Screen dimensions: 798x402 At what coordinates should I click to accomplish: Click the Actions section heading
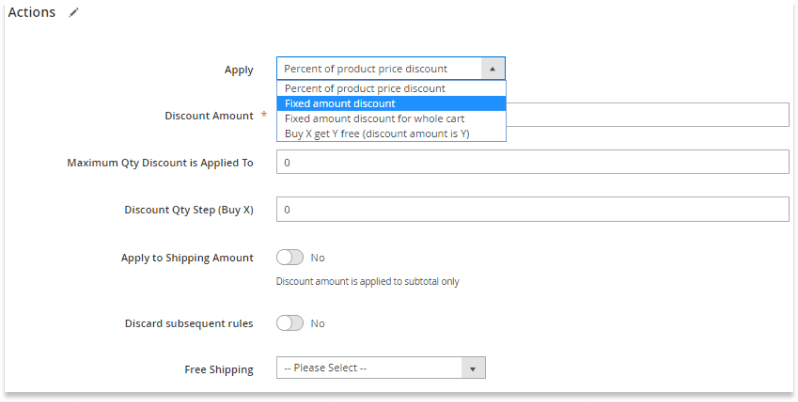32,12
